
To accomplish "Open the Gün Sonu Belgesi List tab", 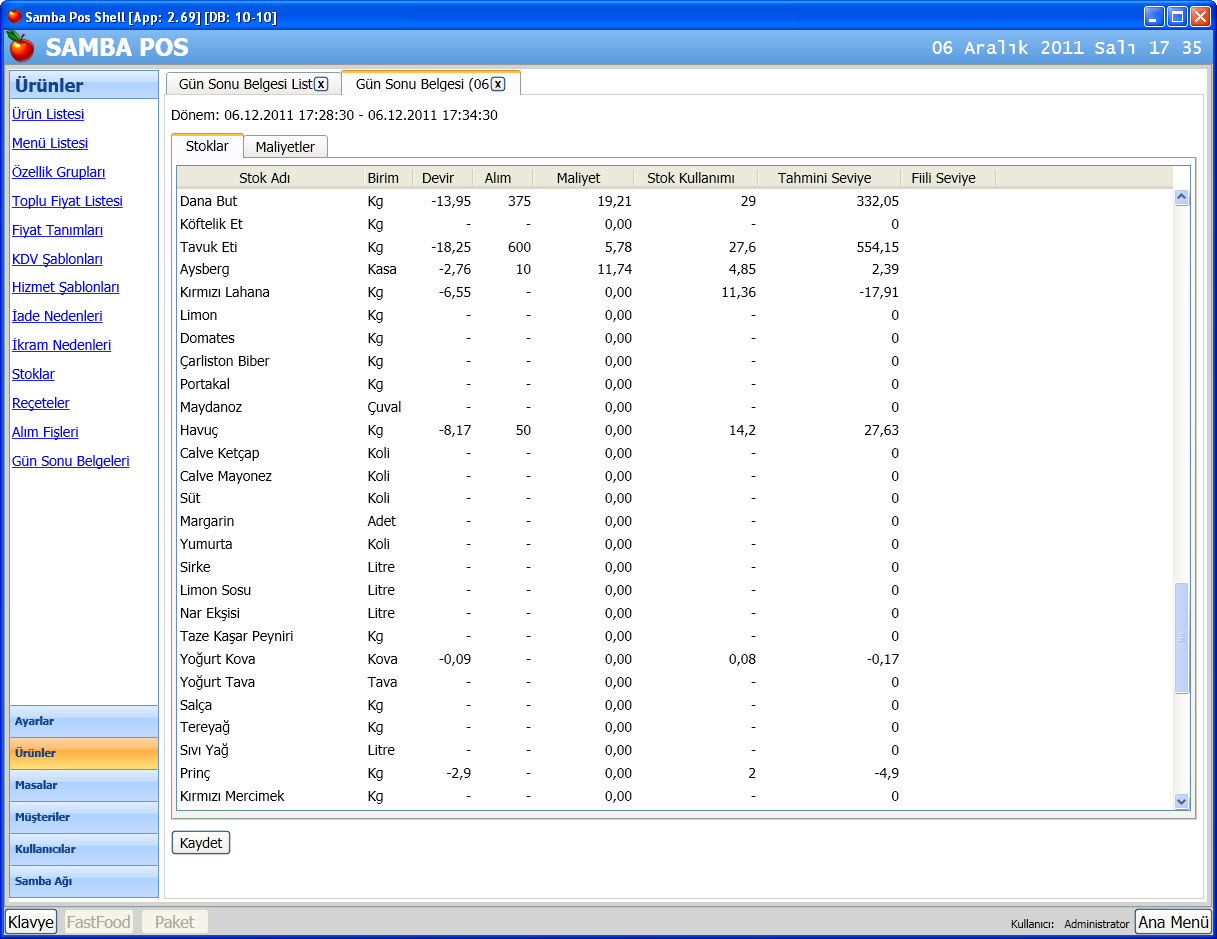I will point(246,85).
